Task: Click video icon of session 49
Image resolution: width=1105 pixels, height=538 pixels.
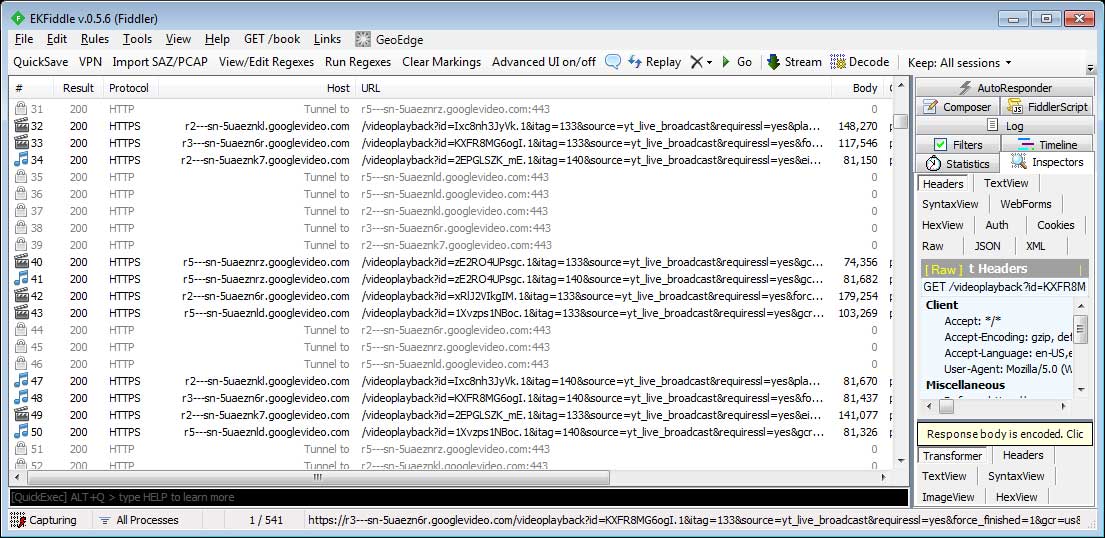Action: [21, 415]
